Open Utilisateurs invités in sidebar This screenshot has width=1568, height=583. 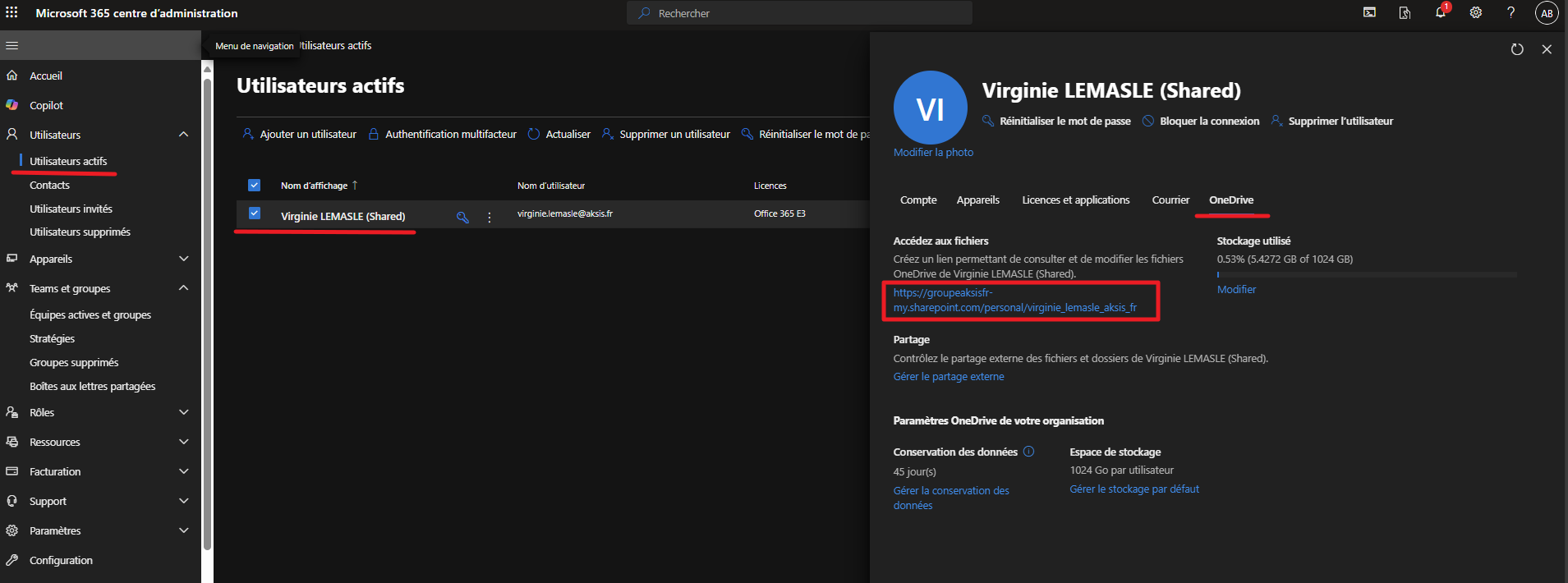(x=71, y=209)
